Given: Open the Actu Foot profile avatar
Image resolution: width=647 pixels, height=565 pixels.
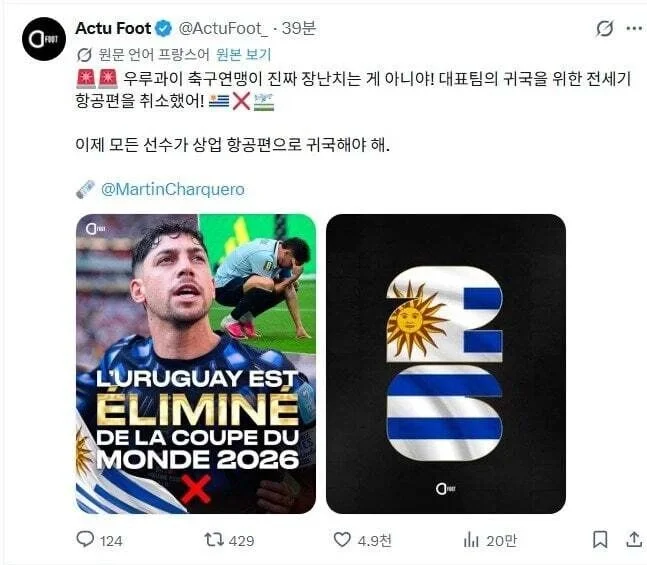Looking at the screenshot, I should tap(43, 39).
